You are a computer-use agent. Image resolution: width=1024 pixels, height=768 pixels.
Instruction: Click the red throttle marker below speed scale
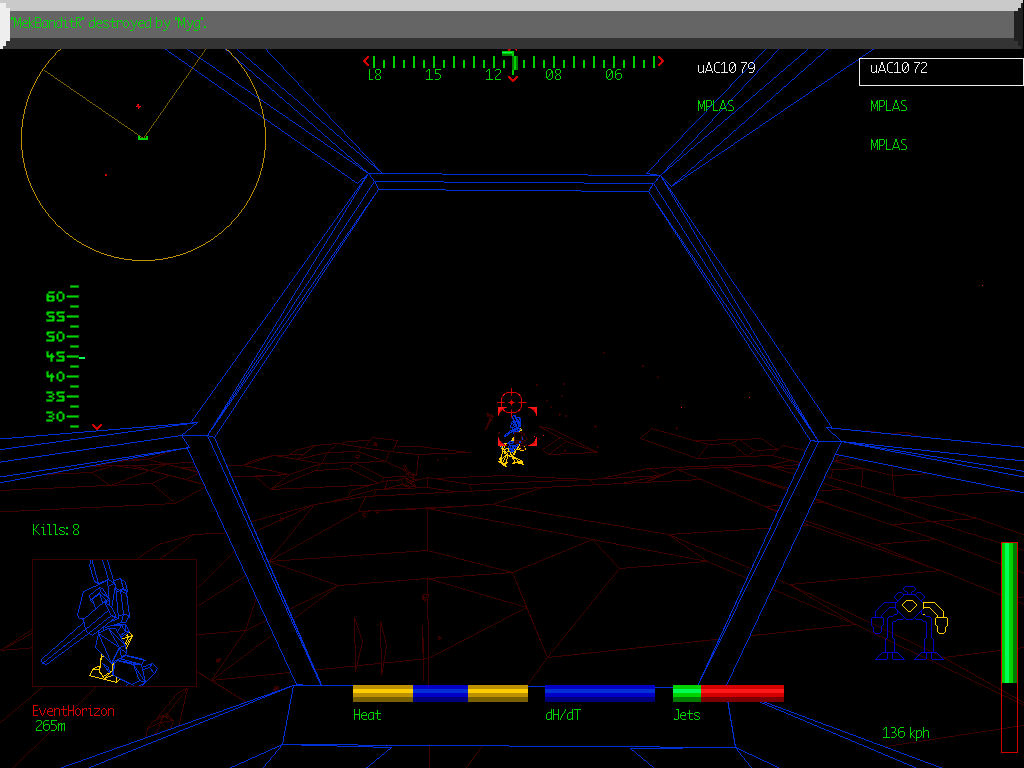tap(97, 427)
